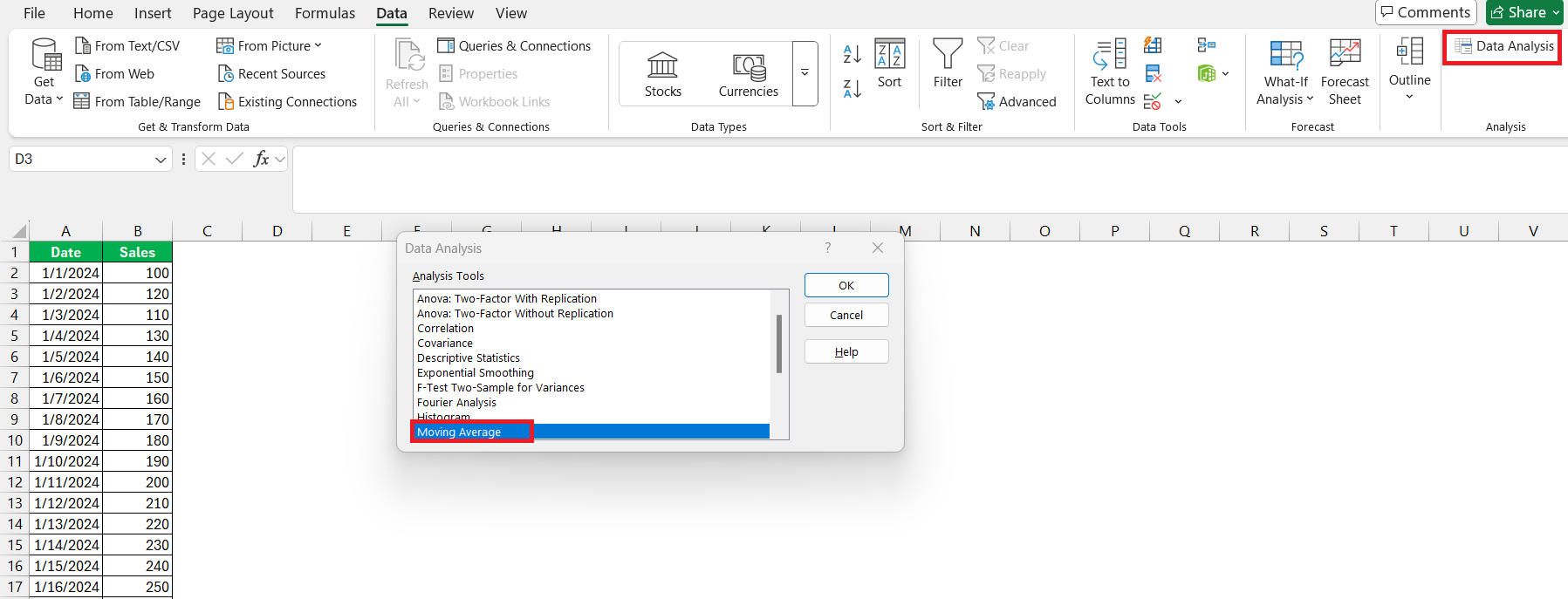Screen dimensions: 1568x599
Task: Close the Data Analysis dialog
Action: (x=878, y=248)
